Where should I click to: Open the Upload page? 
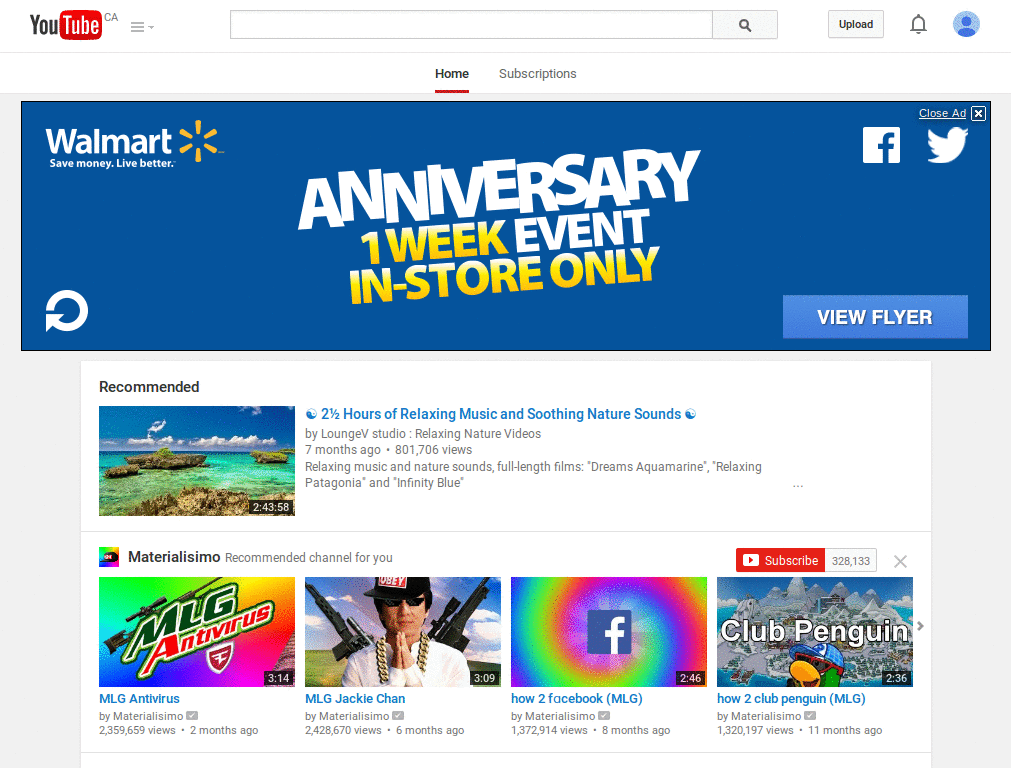click(856, 24)
